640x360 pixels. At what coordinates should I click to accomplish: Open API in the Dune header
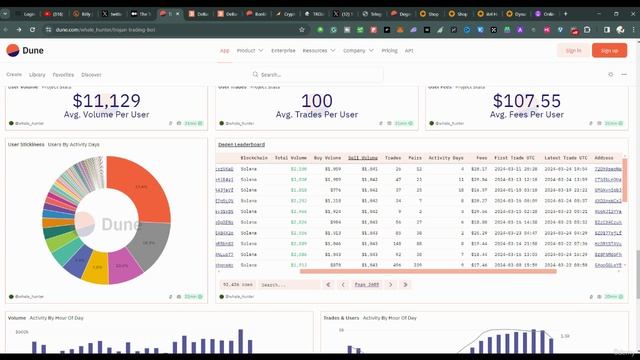pyautogui.click(x=409, y=51)
